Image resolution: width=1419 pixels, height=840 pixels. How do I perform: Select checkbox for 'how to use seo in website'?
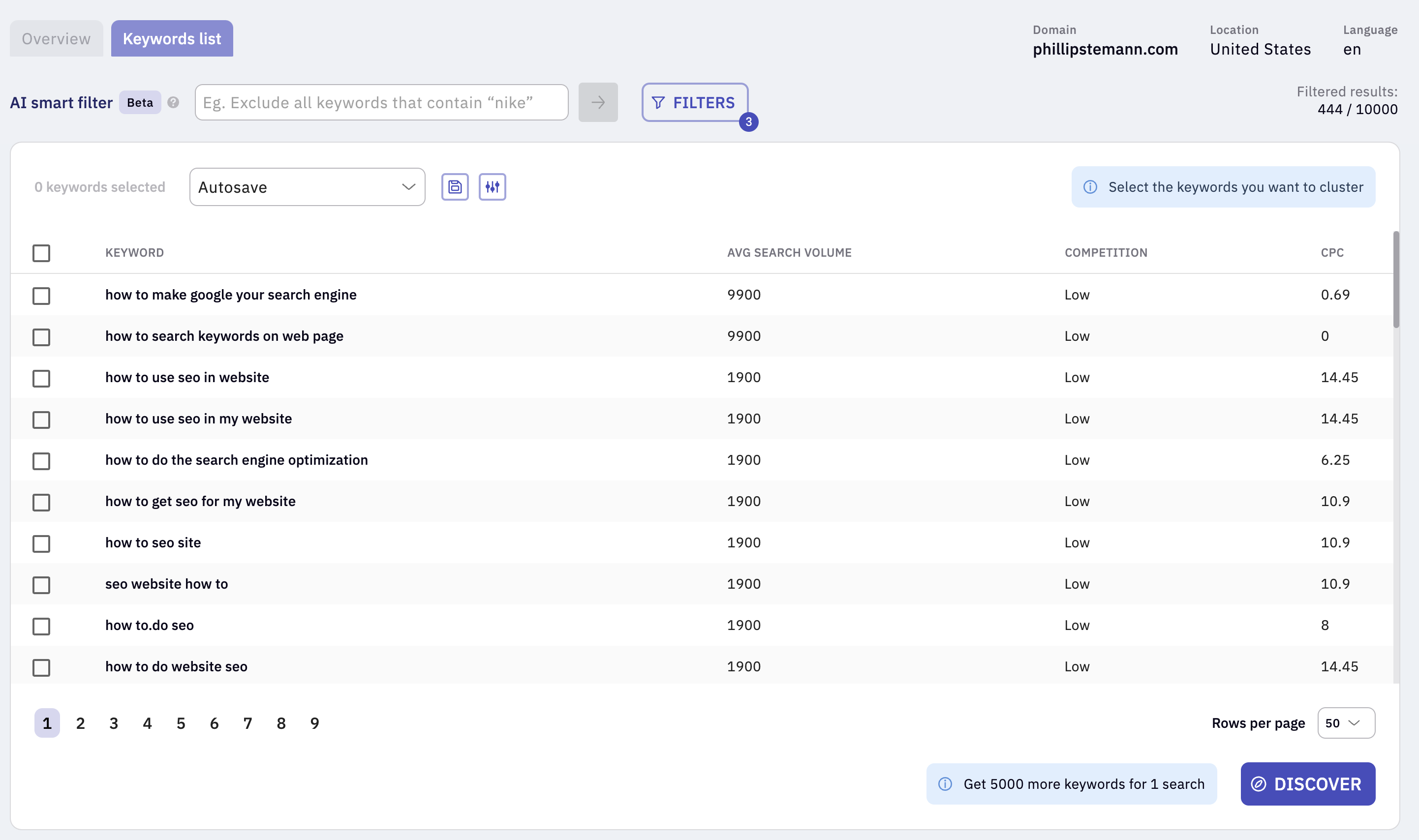coord(41,378)
